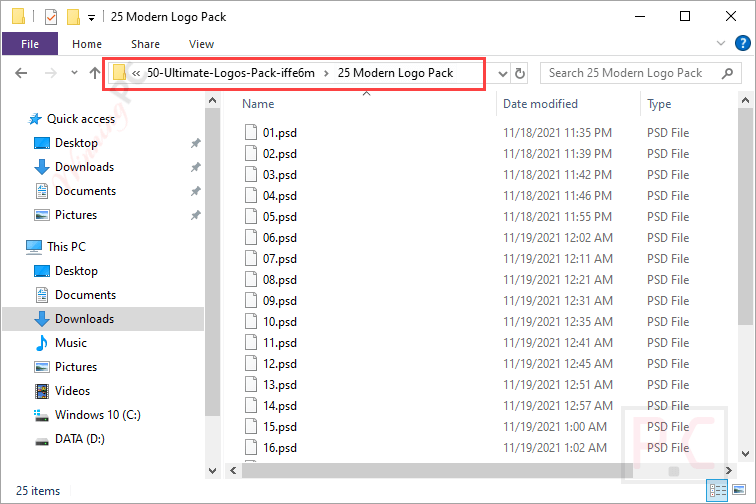Image resolution: width=756 pixels, height=504 pixels.
Task: Select file icon of 06.psd
Action: click(x=251, y=237)
